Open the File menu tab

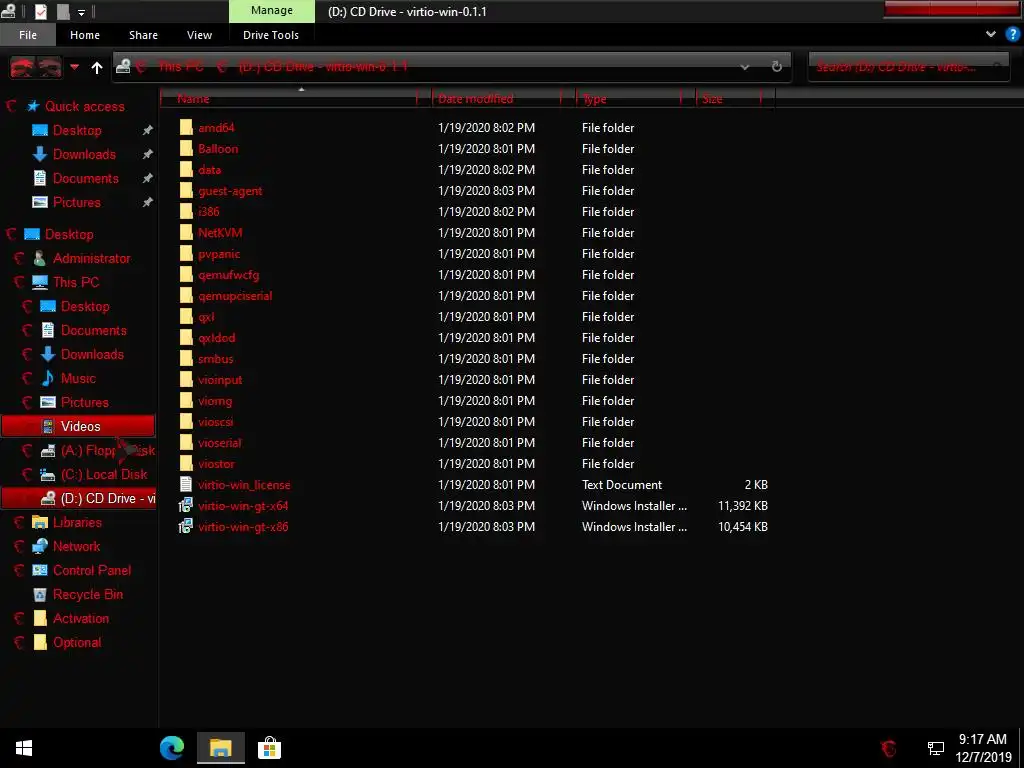click(28, 35)
